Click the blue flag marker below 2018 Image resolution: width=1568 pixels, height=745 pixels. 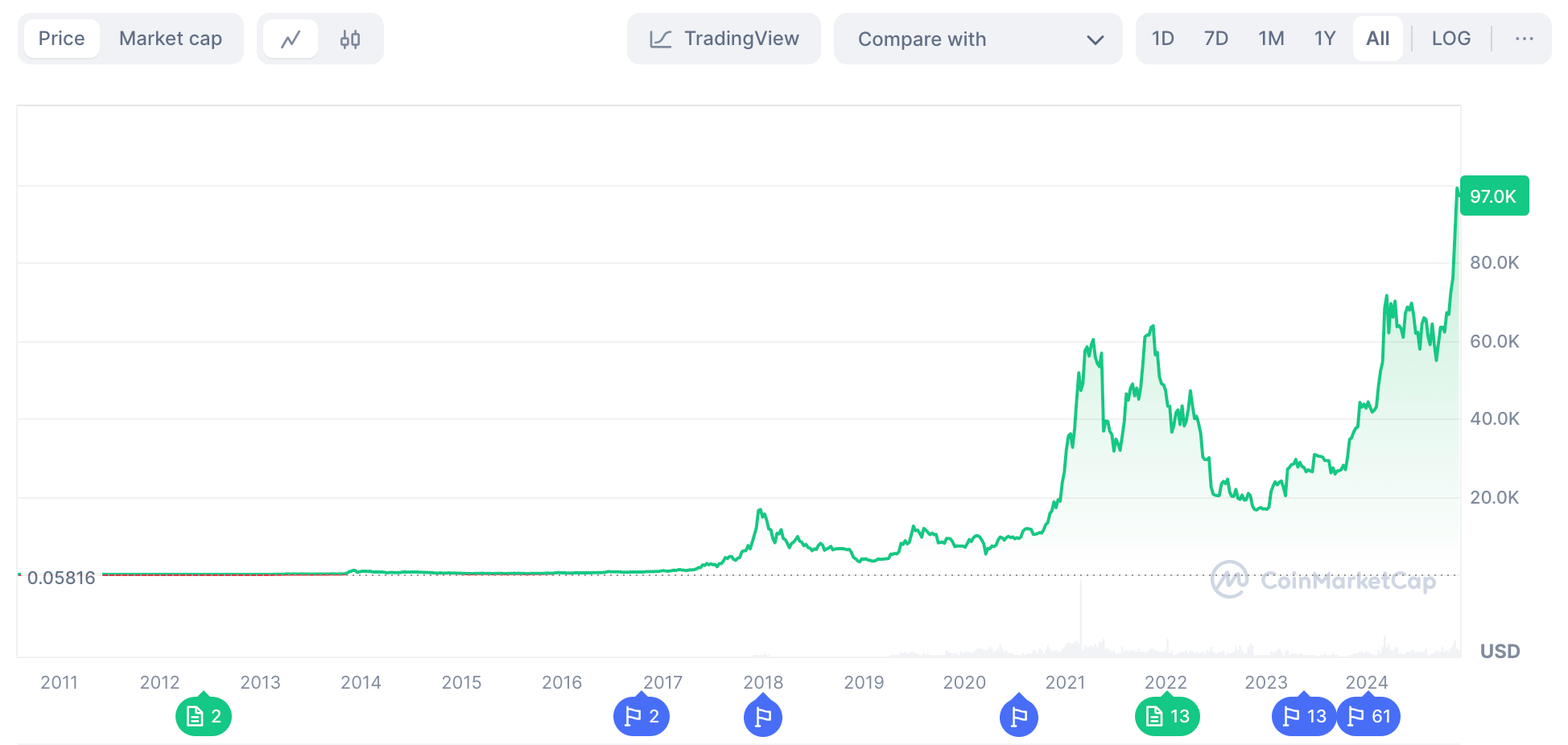(x=763, y=716)
